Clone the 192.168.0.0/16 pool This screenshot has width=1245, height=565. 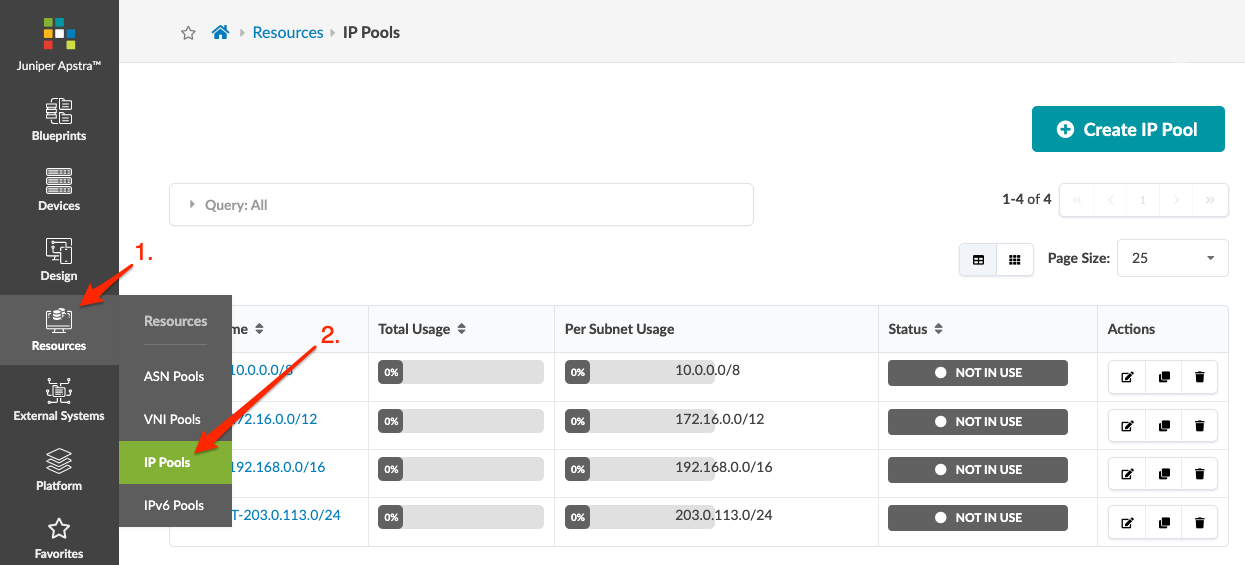(x=1163, y=474)
